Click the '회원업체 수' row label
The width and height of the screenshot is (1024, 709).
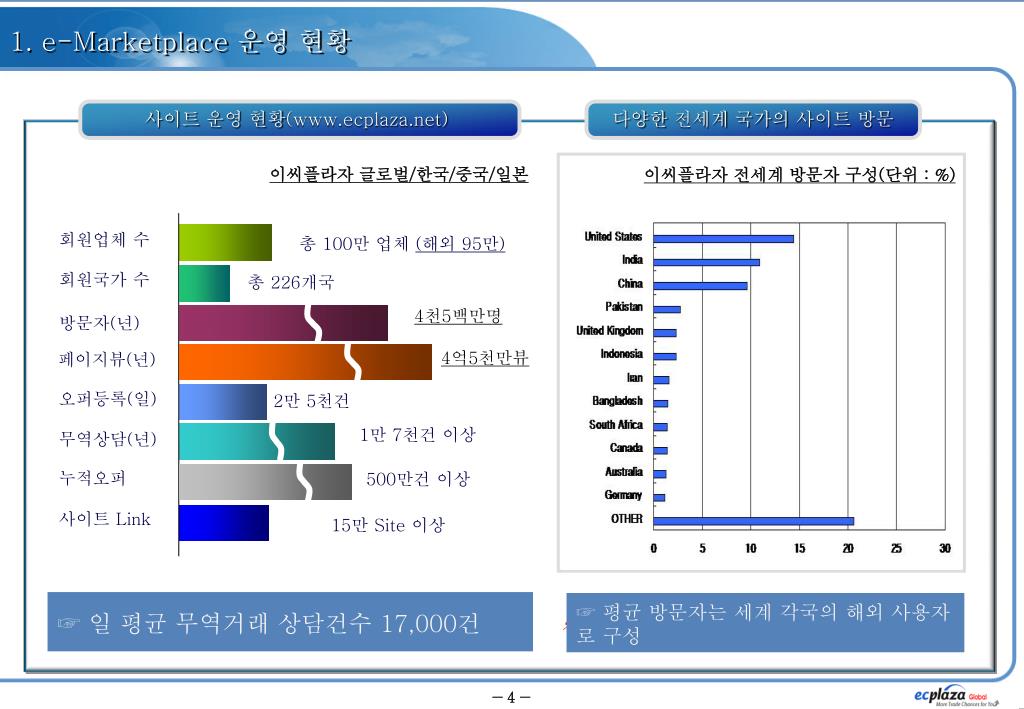pyautogui.click(x=104, y=239)
